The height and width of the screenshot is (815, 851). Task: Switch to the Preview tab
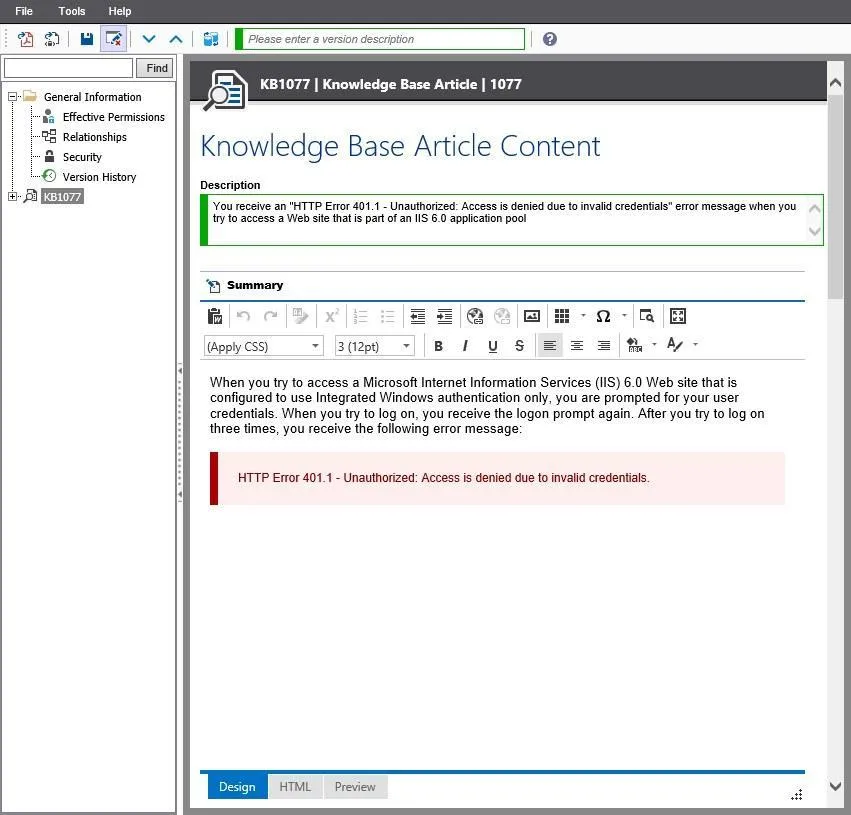click(355, 787)
